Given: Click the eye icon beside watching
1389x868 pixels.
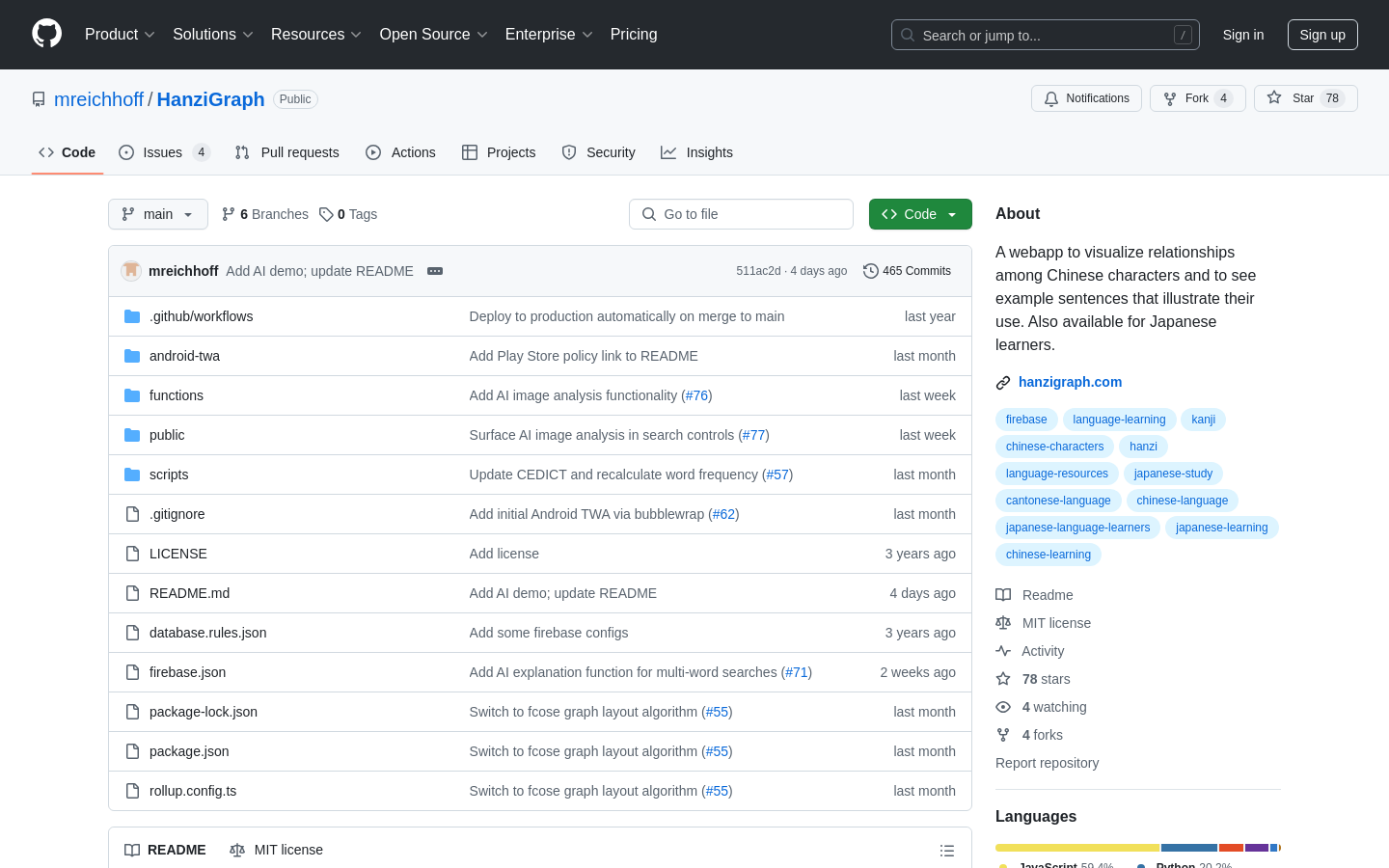Looking at the screenshot, I should tap(1003, 707).
